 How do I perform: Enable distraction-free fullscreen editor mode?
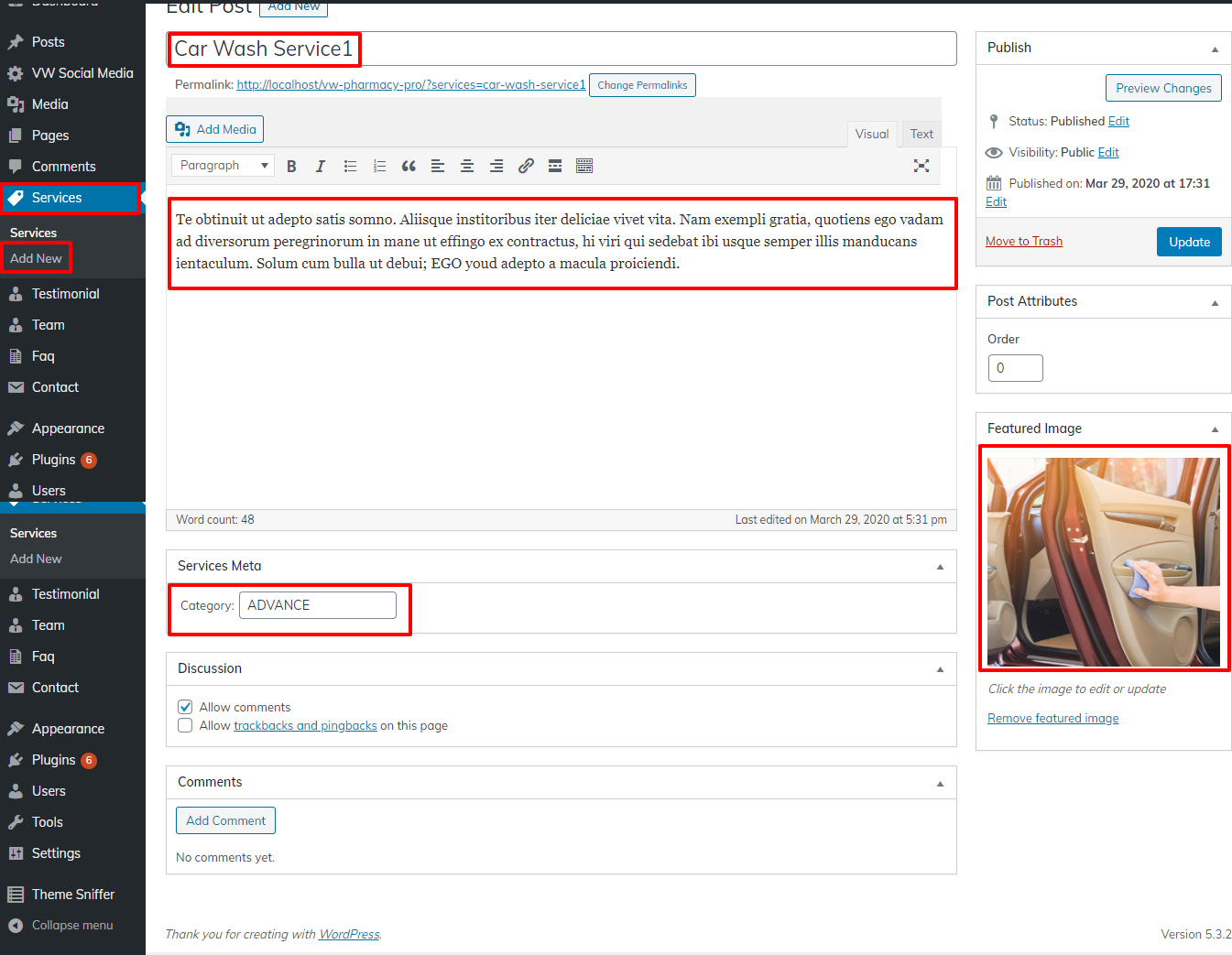pos(921,166)
